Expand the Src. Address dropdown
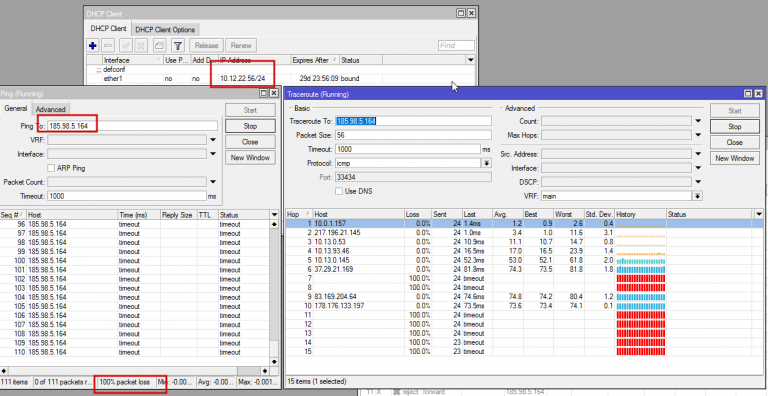Viewport: 768px width, 396px height. click(698, 154)
